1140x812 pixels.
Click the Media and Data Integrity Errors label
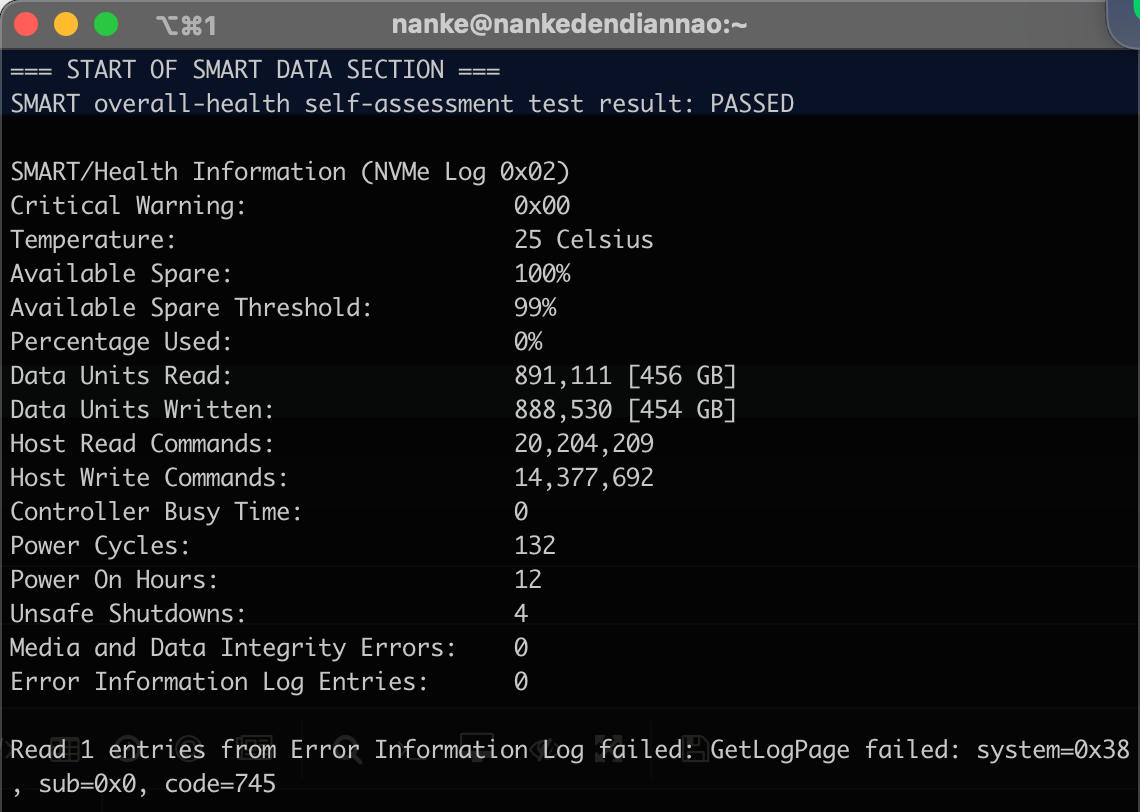pyautogui.click(x=233, y=648)
